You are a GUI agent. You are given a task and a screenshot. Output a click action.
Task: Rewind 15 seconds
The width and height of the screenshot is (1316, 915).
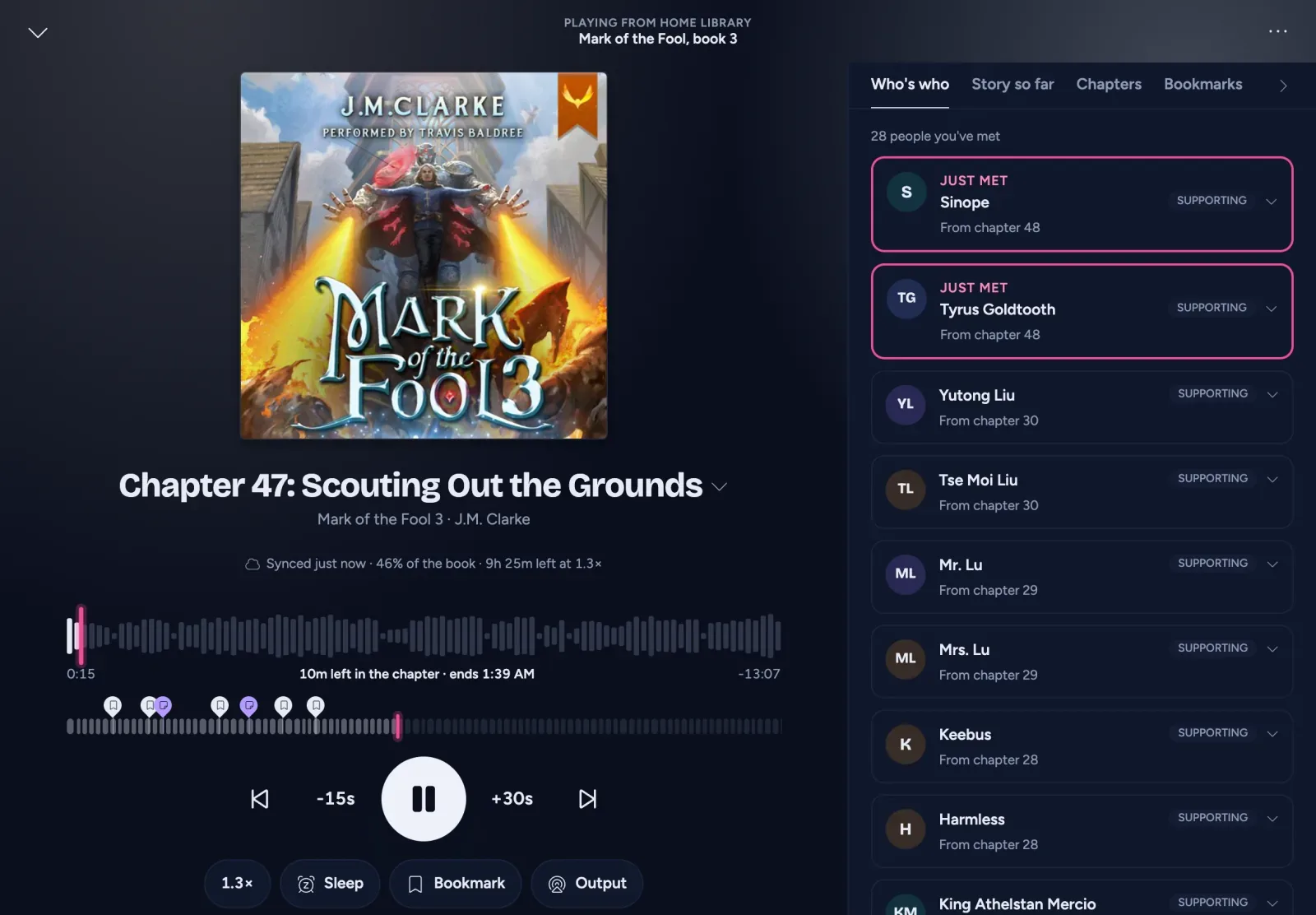[336, 799]
